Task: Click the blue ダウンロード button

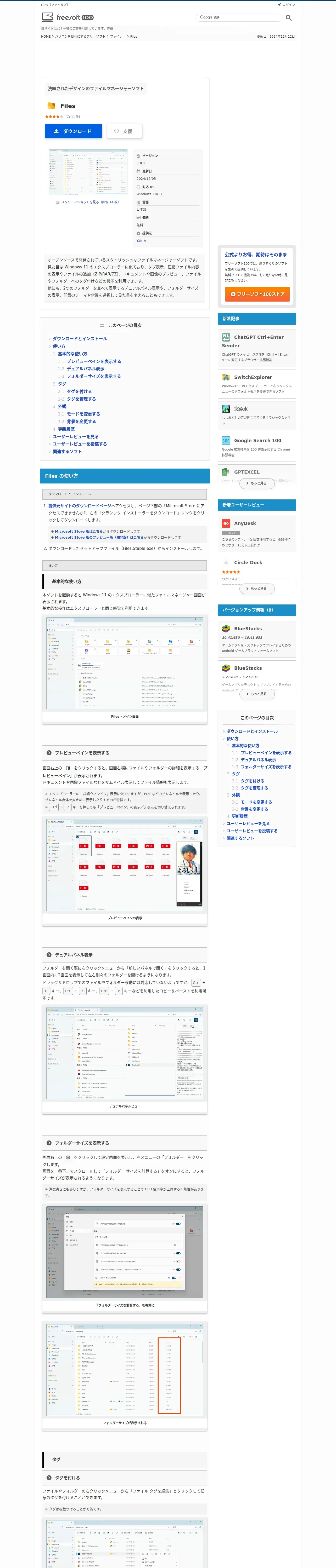Action: point(73,131)
